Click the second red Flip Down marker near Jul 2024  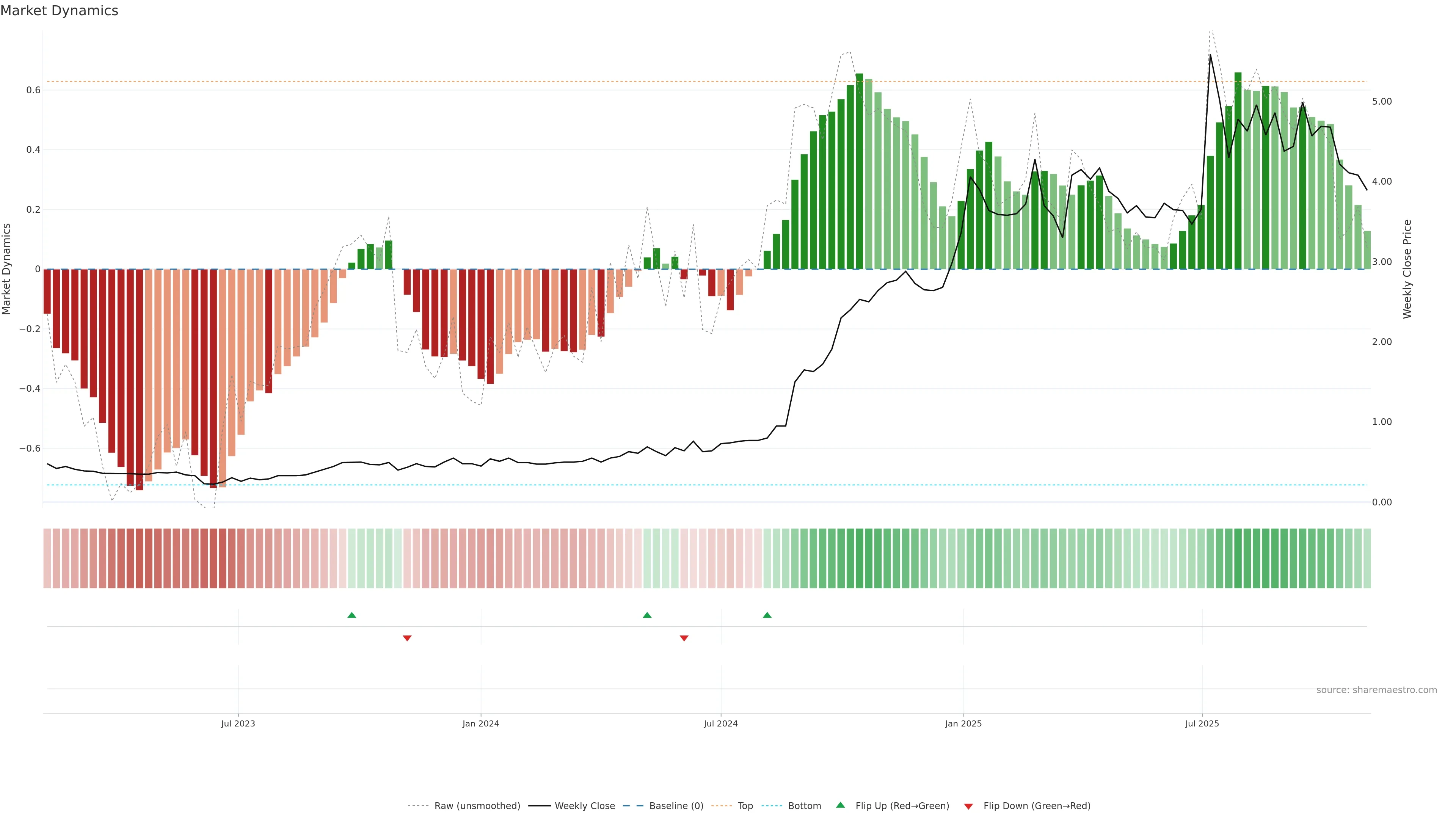click(684, 638)
